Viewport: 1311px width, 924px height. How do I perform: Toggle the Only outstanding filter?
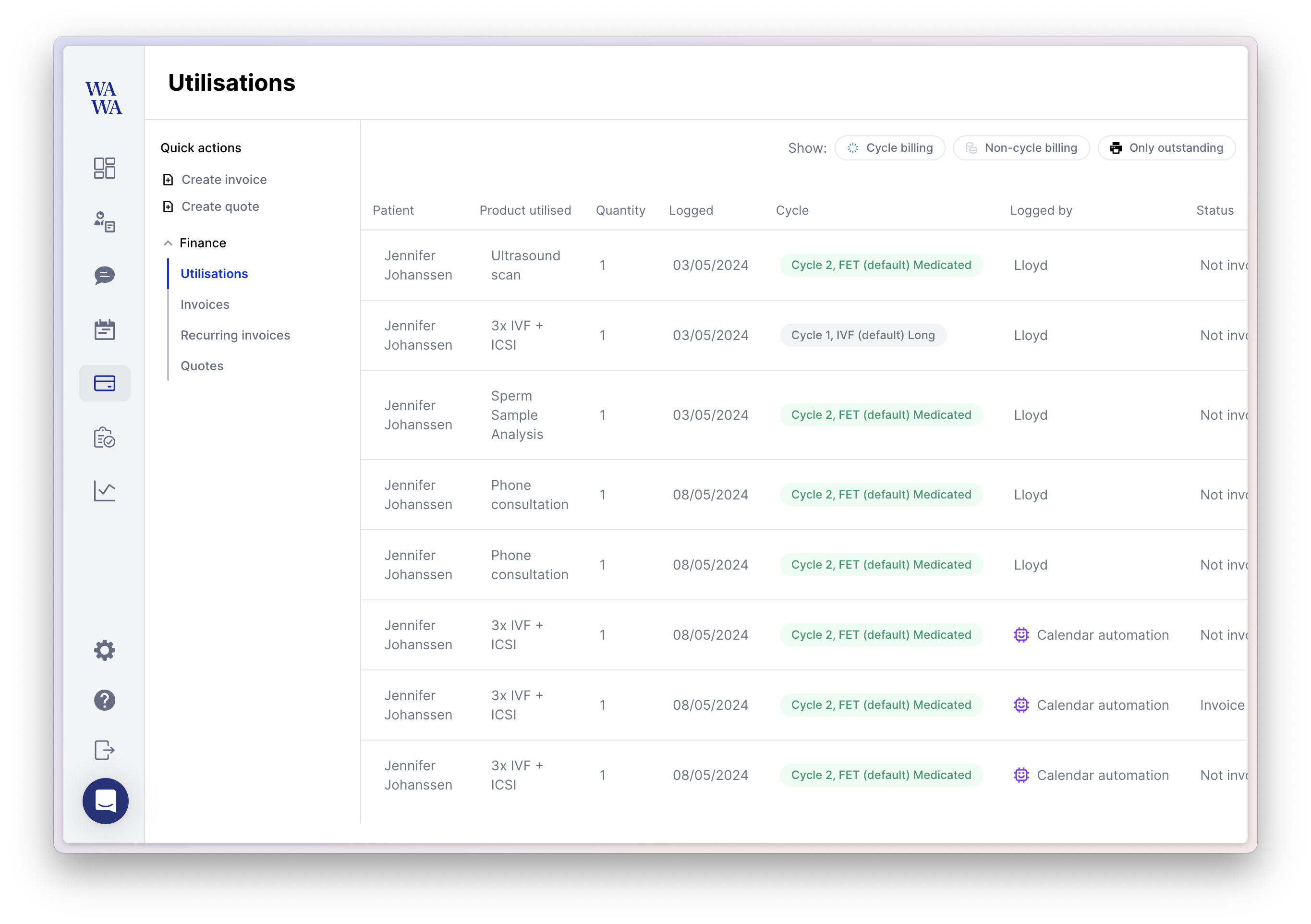1166,148
